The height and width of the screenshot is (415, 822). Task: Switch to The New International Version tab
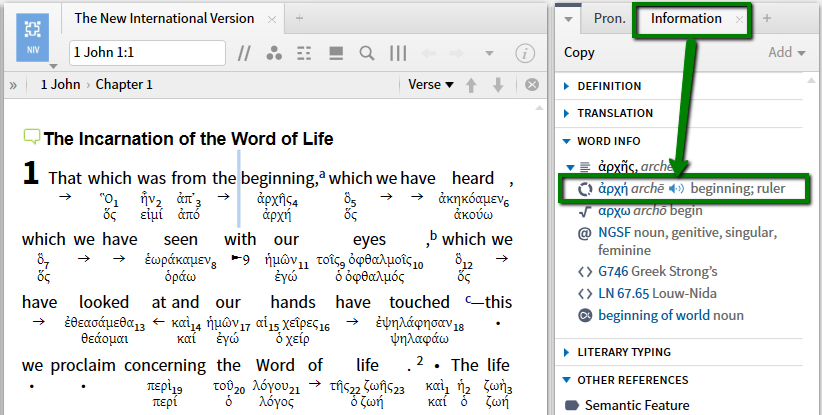click(x=164, y=18)
